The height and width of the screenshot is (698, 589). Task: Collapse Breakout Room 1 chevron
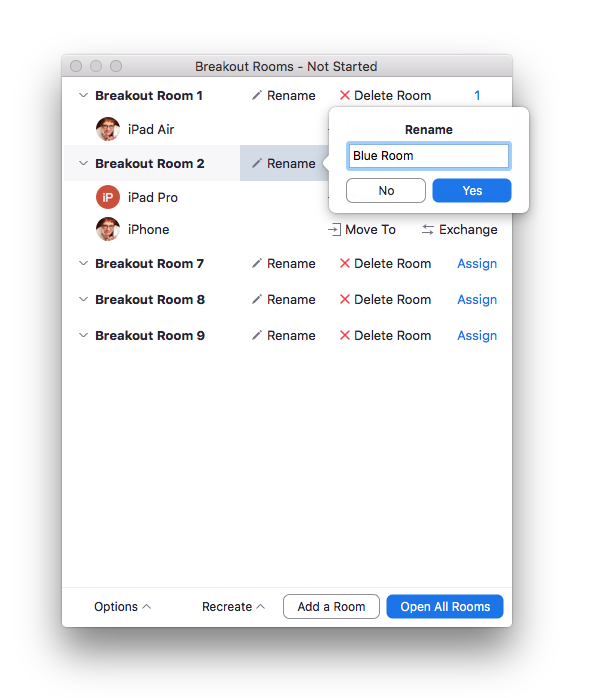tap(83, 95)
